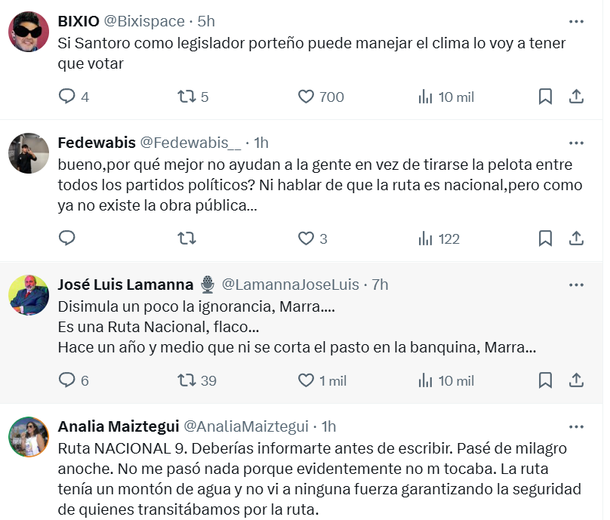Like BIXIO's tweet with 700 likes
Screen dimensions: 610x520
(307, 97)
